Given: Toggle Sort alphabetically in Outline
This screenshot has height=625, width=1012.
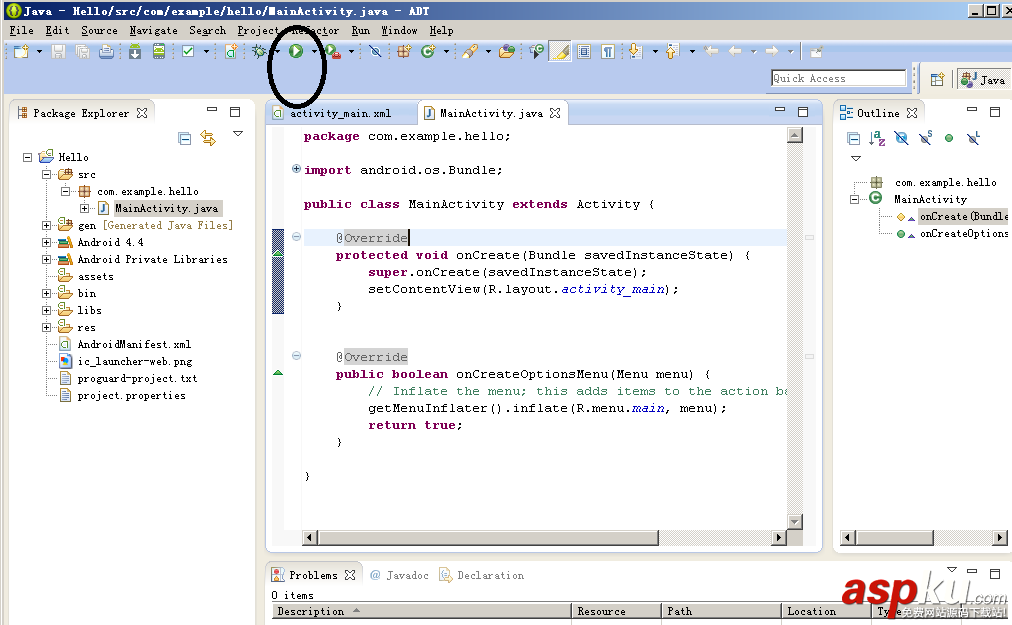Looking at the screenshot, I should pyautogui.click(x=877, y=138).
